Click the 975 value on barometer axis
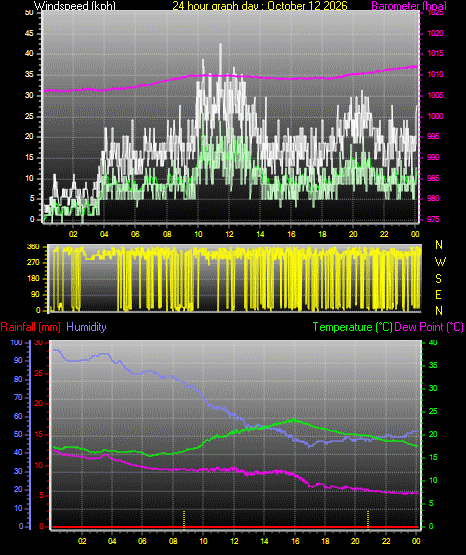 click(433, 219)
